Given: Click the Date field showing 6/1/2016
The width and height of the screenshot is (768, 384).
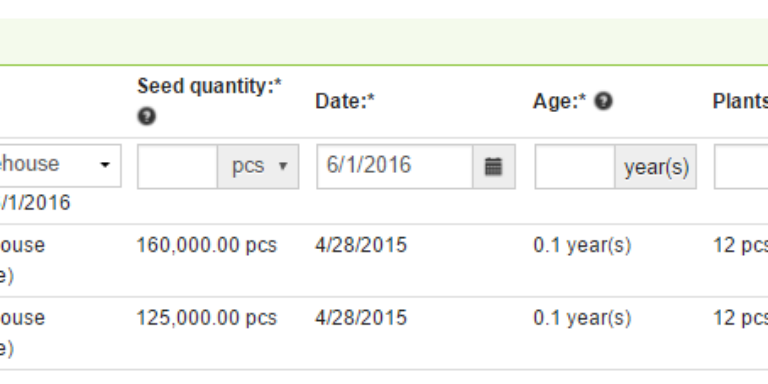Looking at the screenshot, I should click(x=395, y=167).
